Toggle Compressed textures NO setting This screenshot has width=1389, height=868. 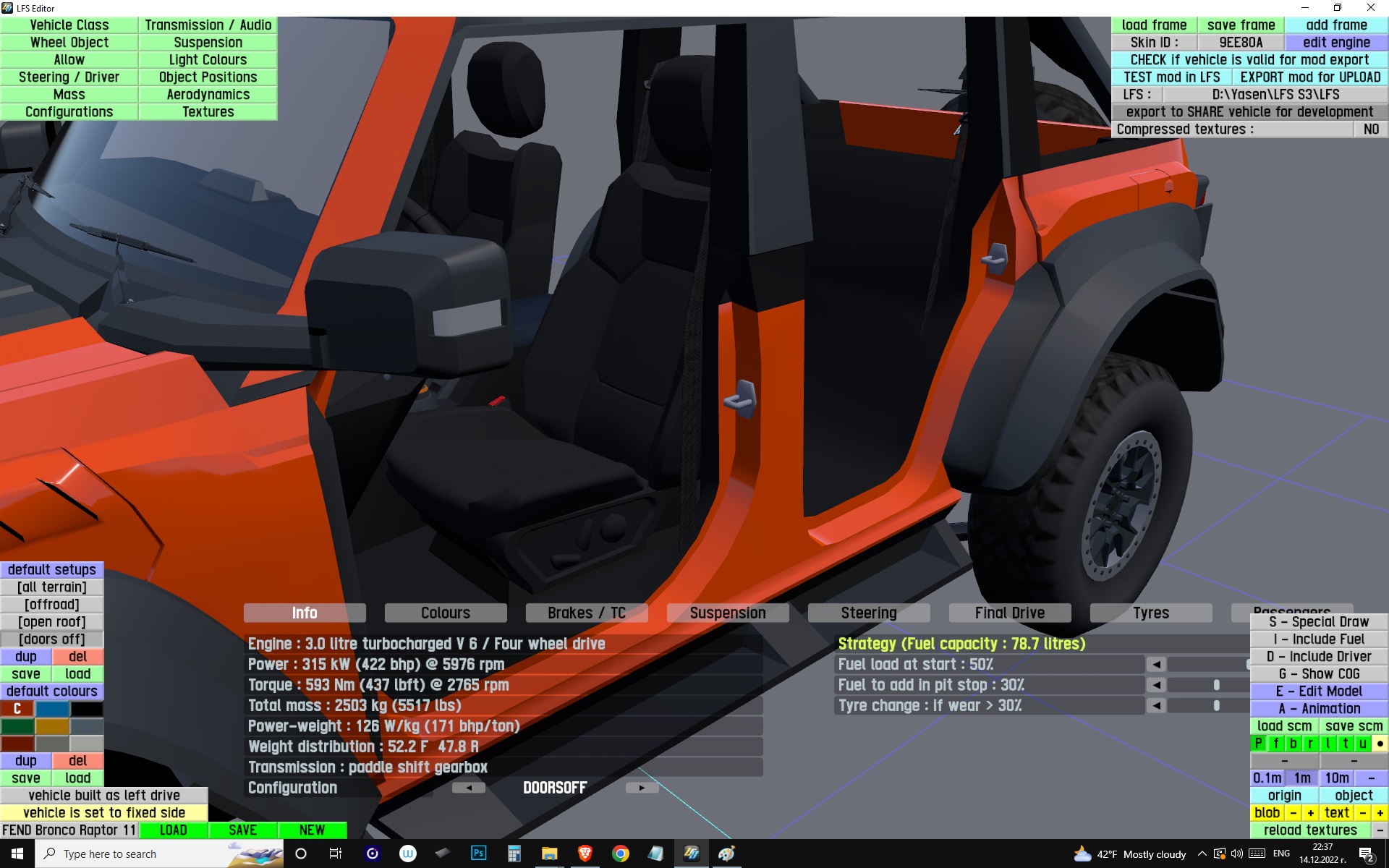click(1370, 129)
